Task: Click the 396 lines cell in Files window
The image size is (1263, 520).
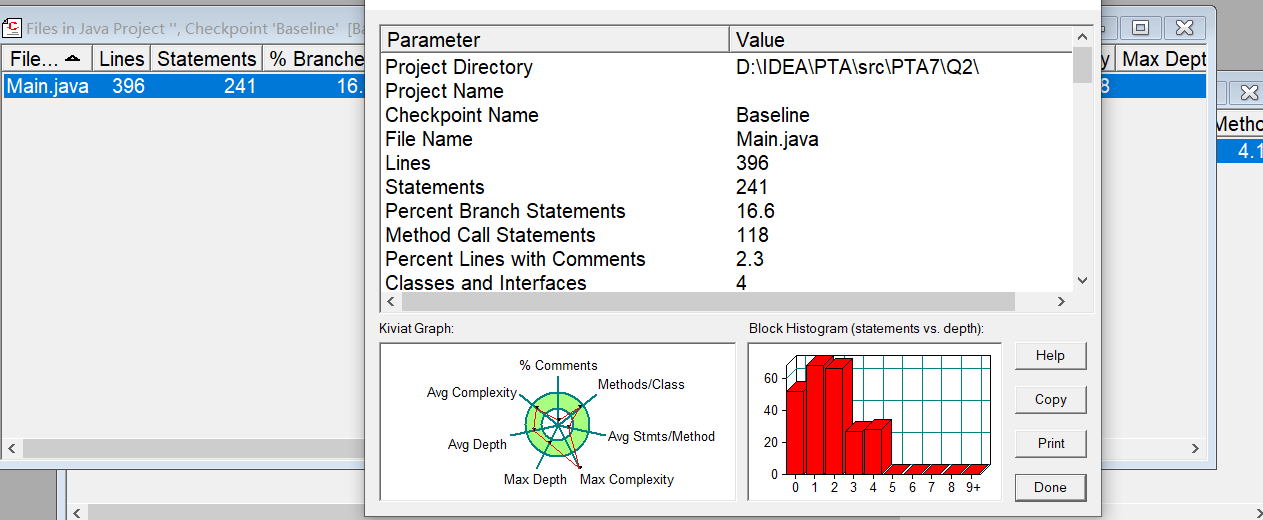Action: tap(128, 86)
